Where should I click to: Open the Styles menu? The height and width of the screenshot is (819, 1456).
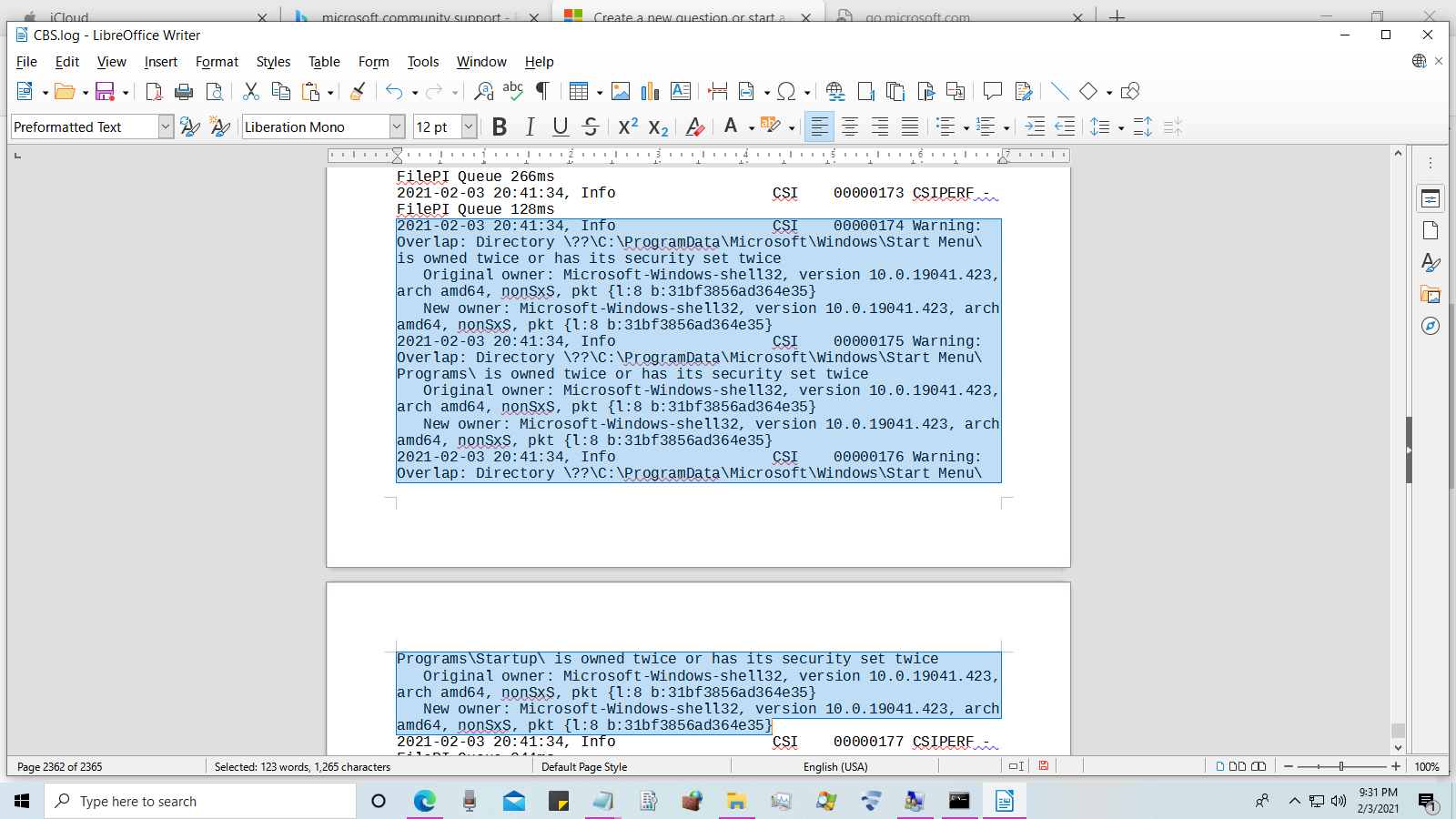(273, 62)
